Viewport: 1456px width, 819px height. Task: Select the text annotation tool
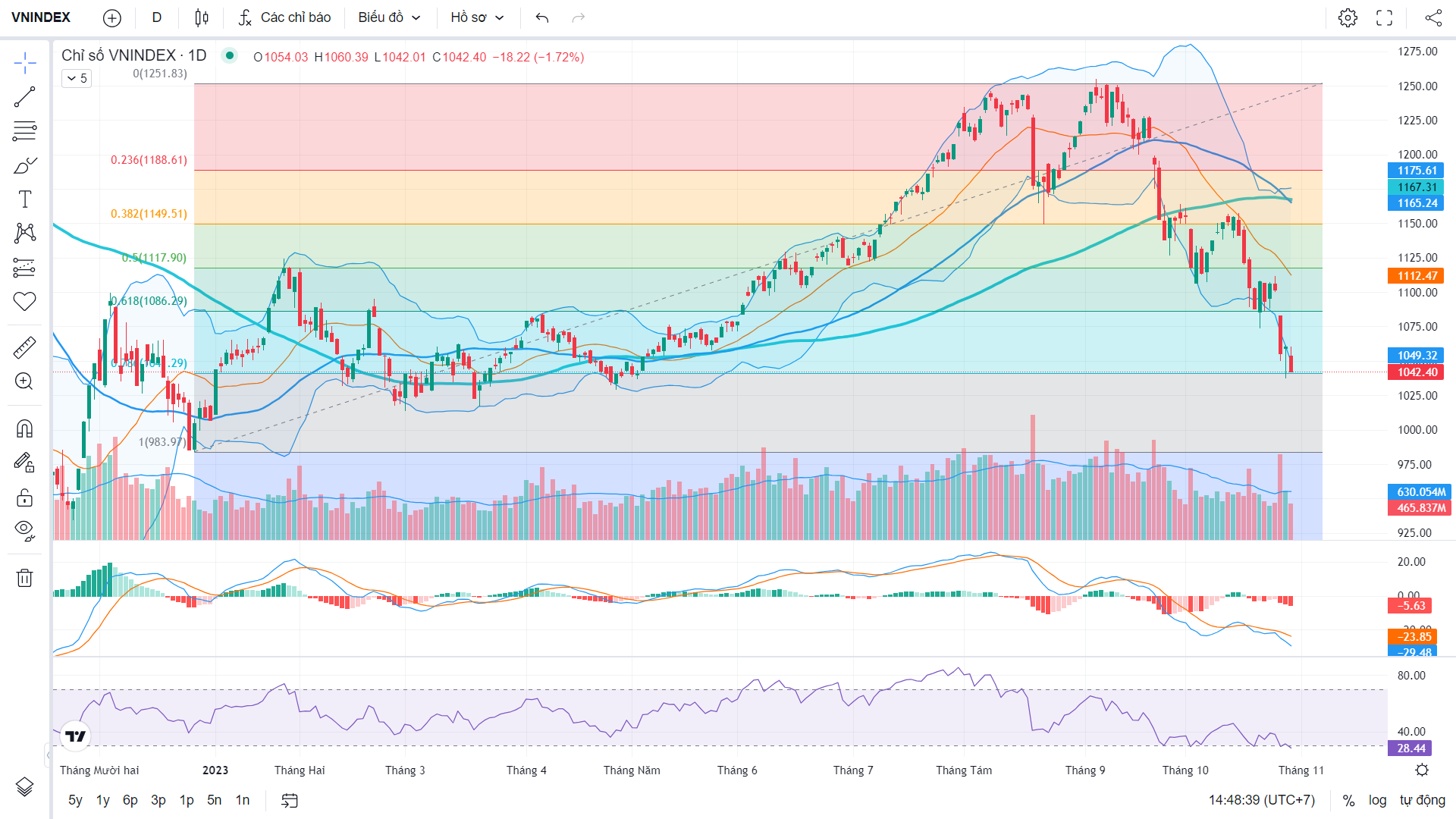click(x=24, y=199)
